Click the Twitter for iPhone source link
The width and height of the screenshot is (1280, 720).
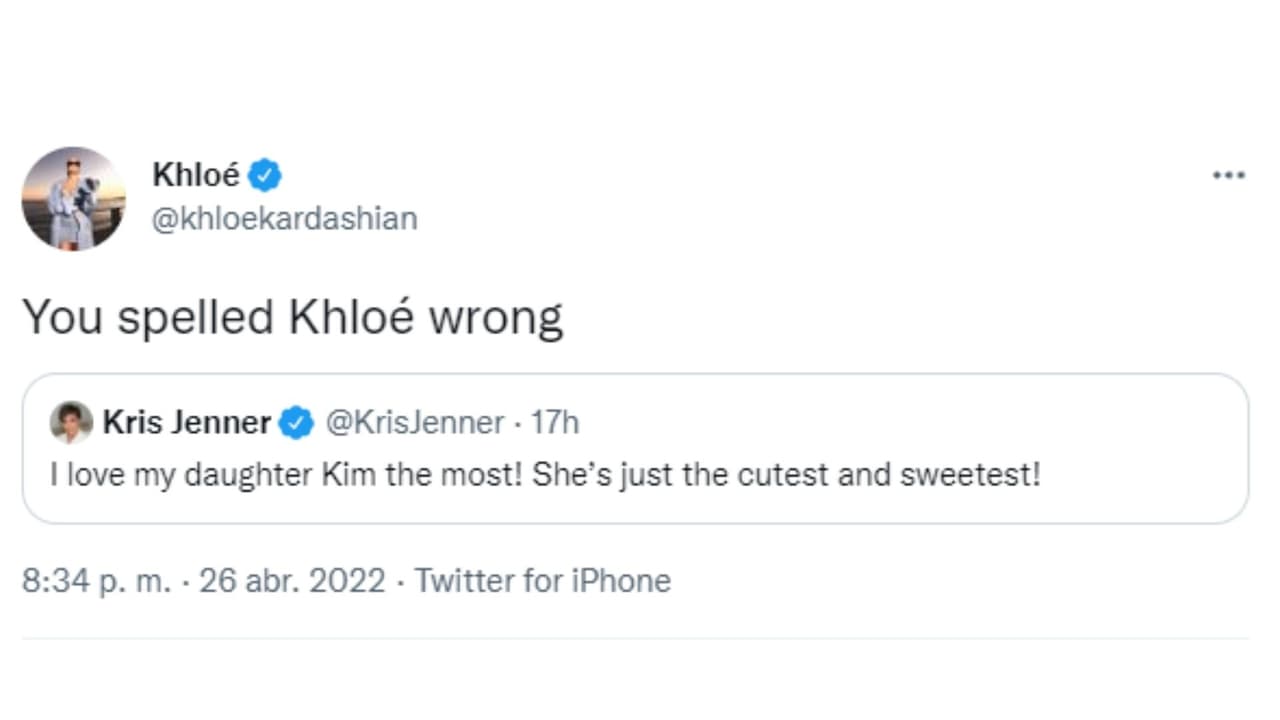pos(544,580)
